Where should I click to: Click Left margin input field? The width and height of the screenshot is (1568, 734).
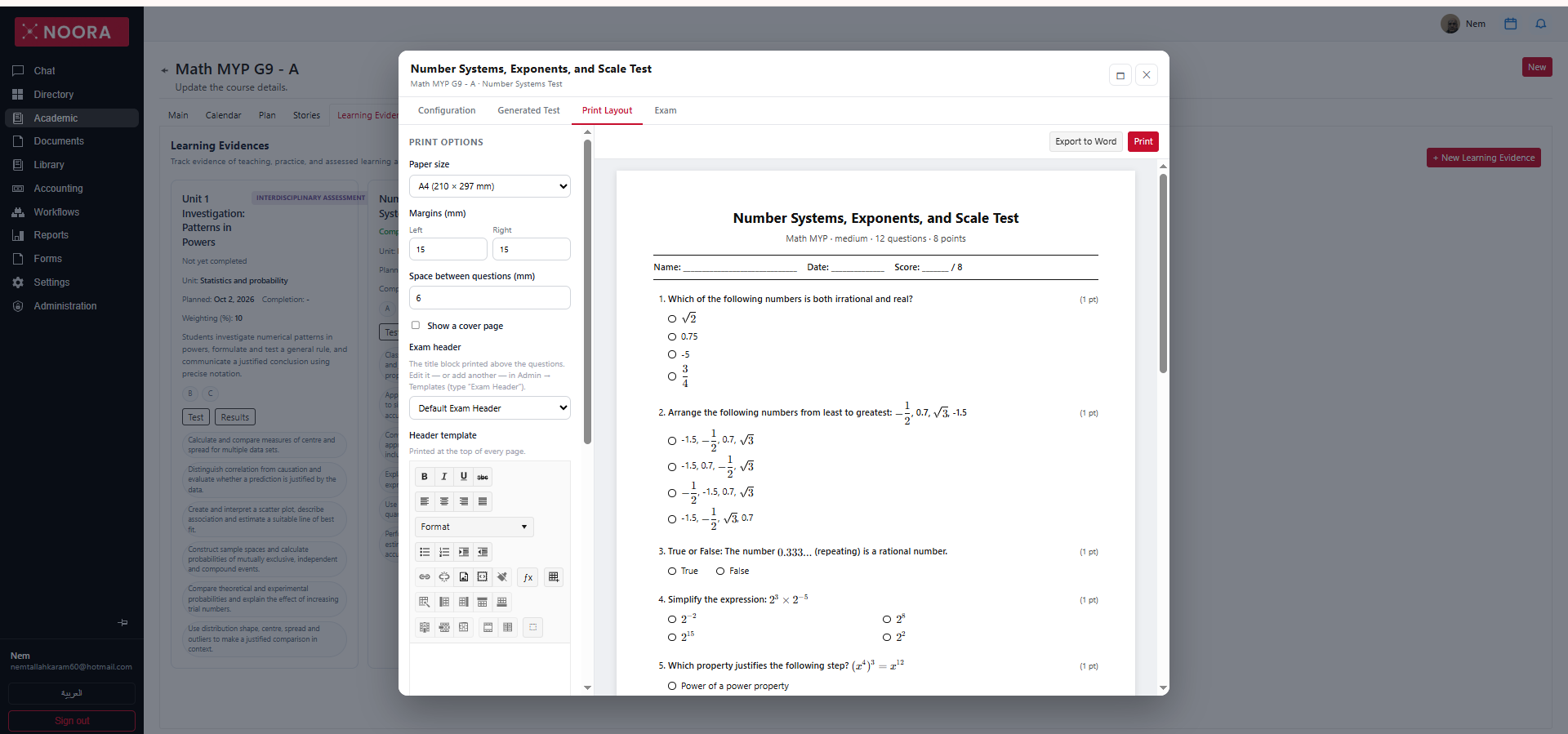[448, 249]
